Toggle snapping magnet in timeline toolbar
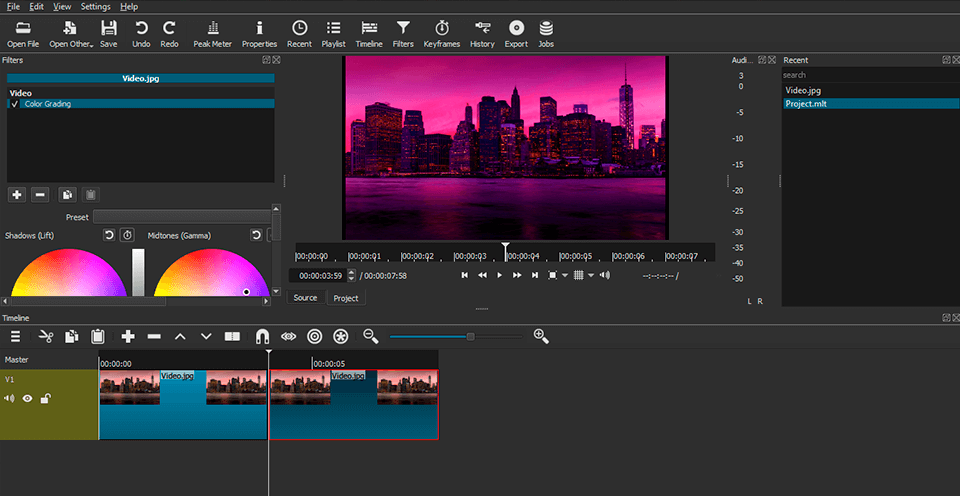The width and height of the screenshot is (960, 496). [x=262, y=337]
